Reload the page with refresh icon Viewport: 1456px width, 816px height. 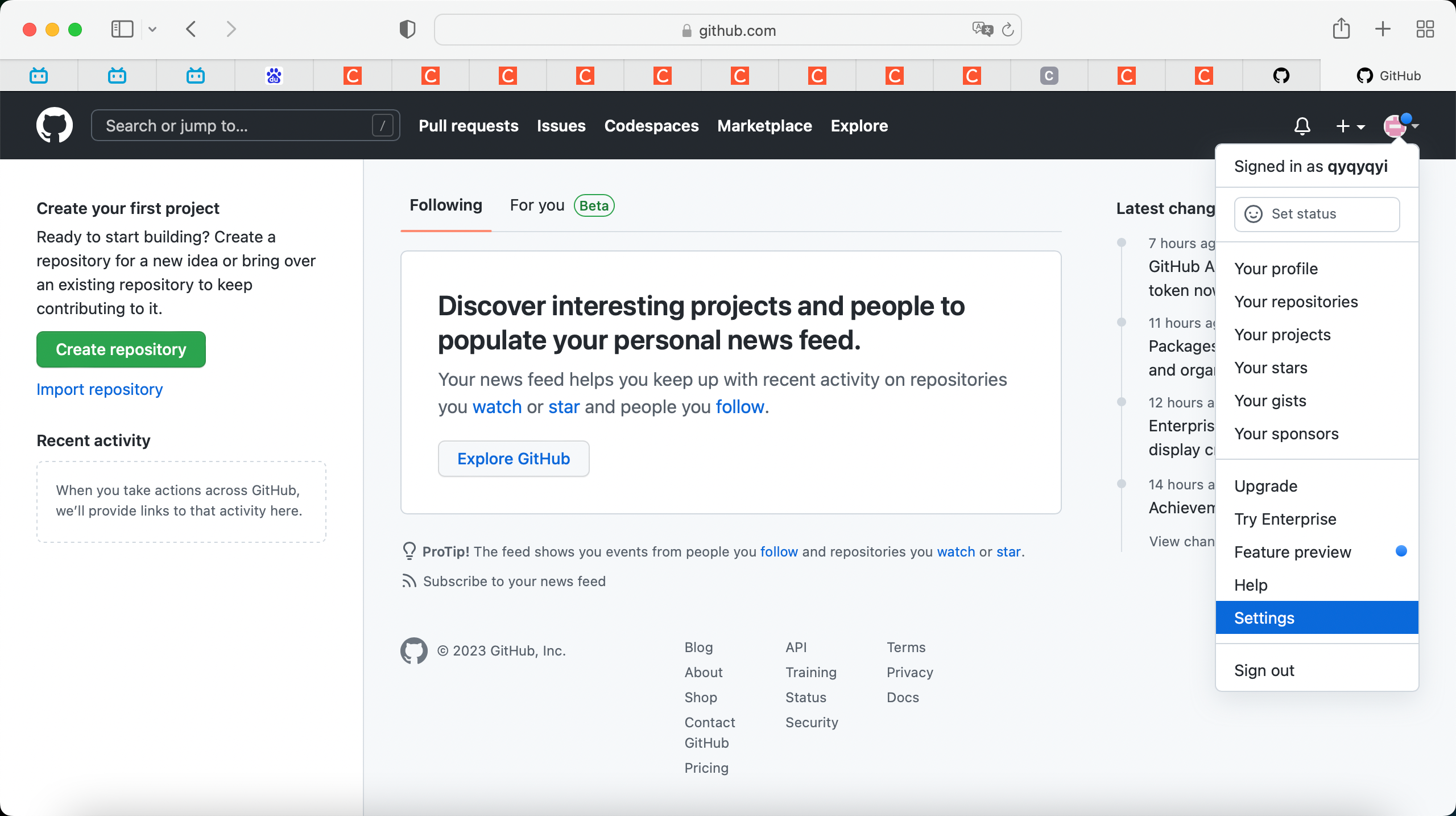[x=1008, y=30]
